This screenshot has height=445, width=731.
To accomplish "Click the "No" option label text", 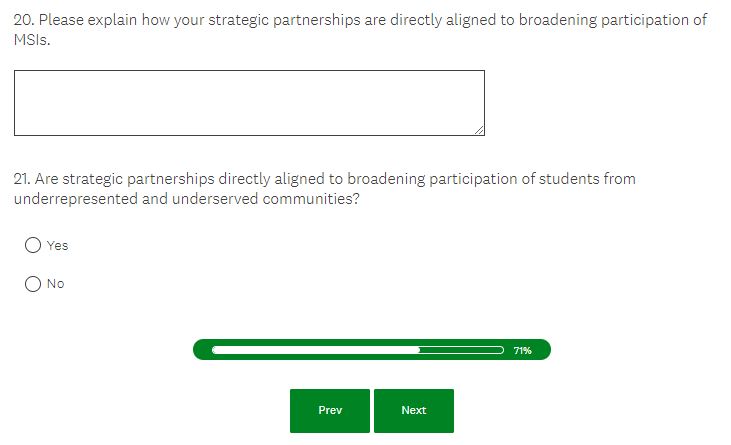I will (56, 283).
